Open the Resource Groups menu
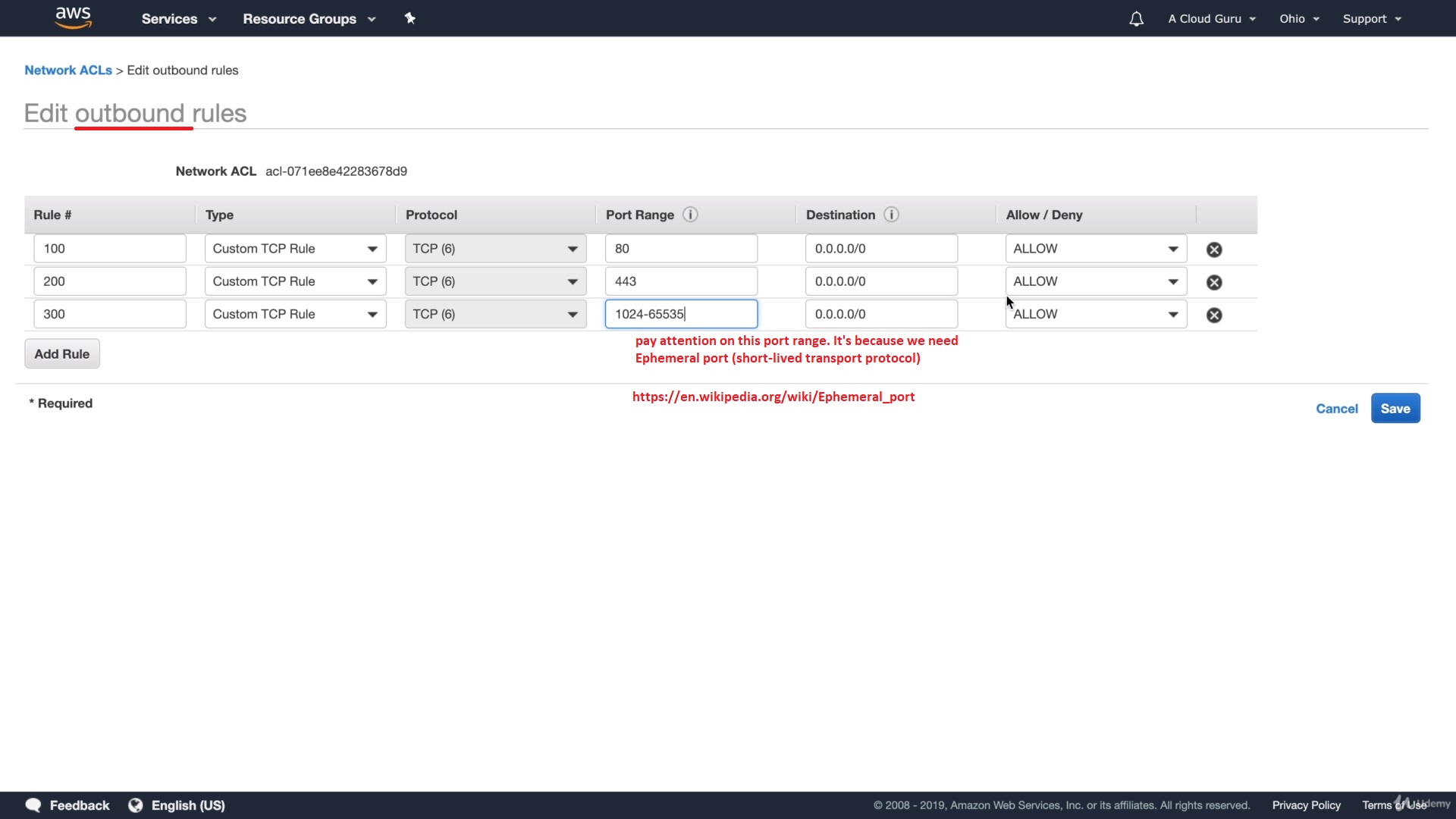This screenshot has height=819, width=1456. coord(309,19)
